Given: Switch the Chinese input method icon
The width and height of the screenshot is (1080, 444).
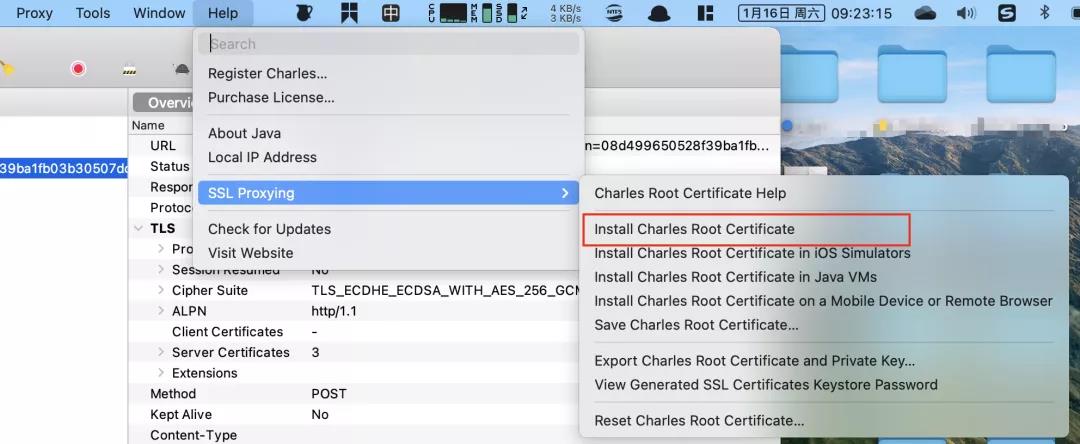Looking at the screenshot, I should 391,12.
